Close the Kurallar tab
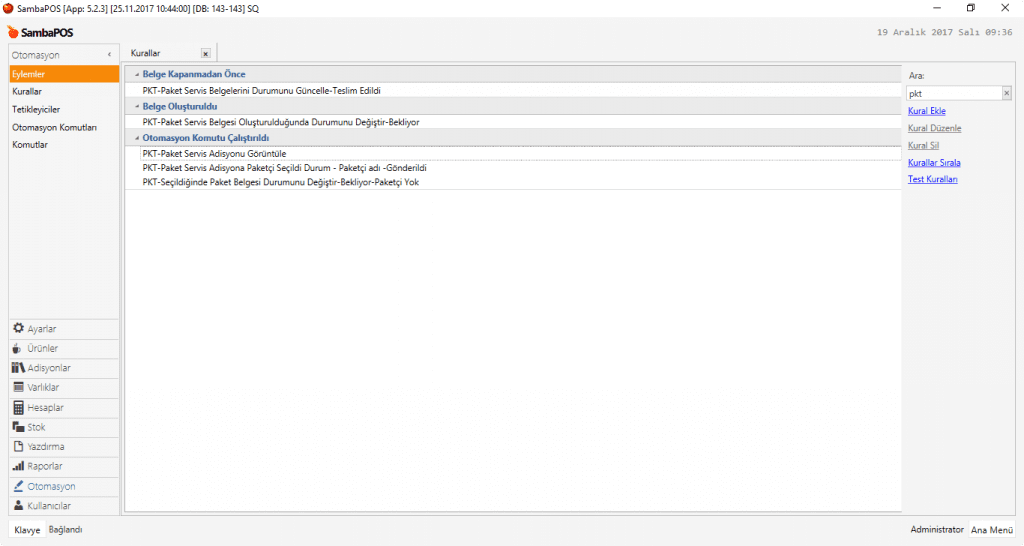The width and height of the screenshot is (1024, 546). coord(205,54)
